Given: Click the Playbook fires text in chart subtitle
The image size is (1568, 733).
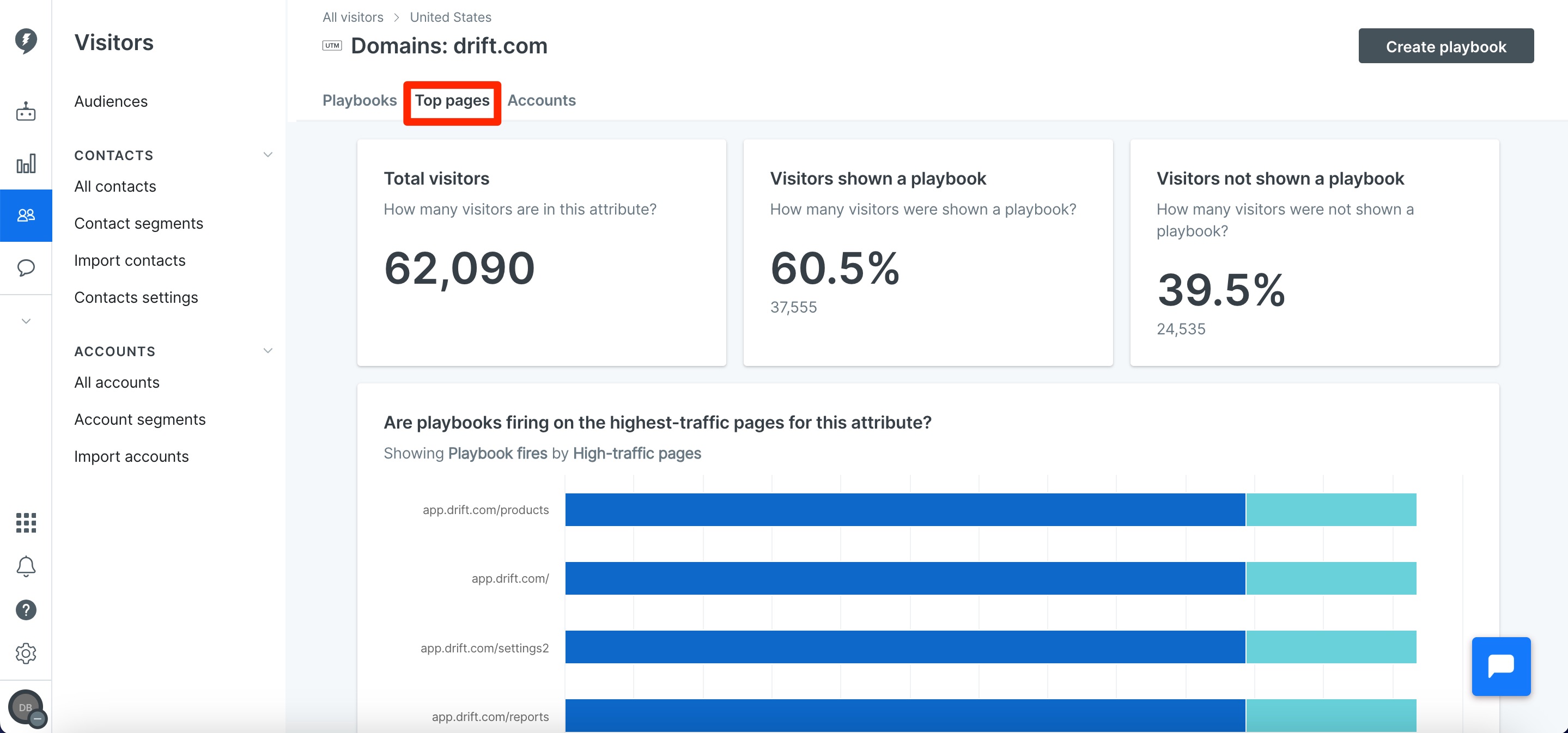Looking at the screenshot, I should pyautogui.click(x=497, y=453).
